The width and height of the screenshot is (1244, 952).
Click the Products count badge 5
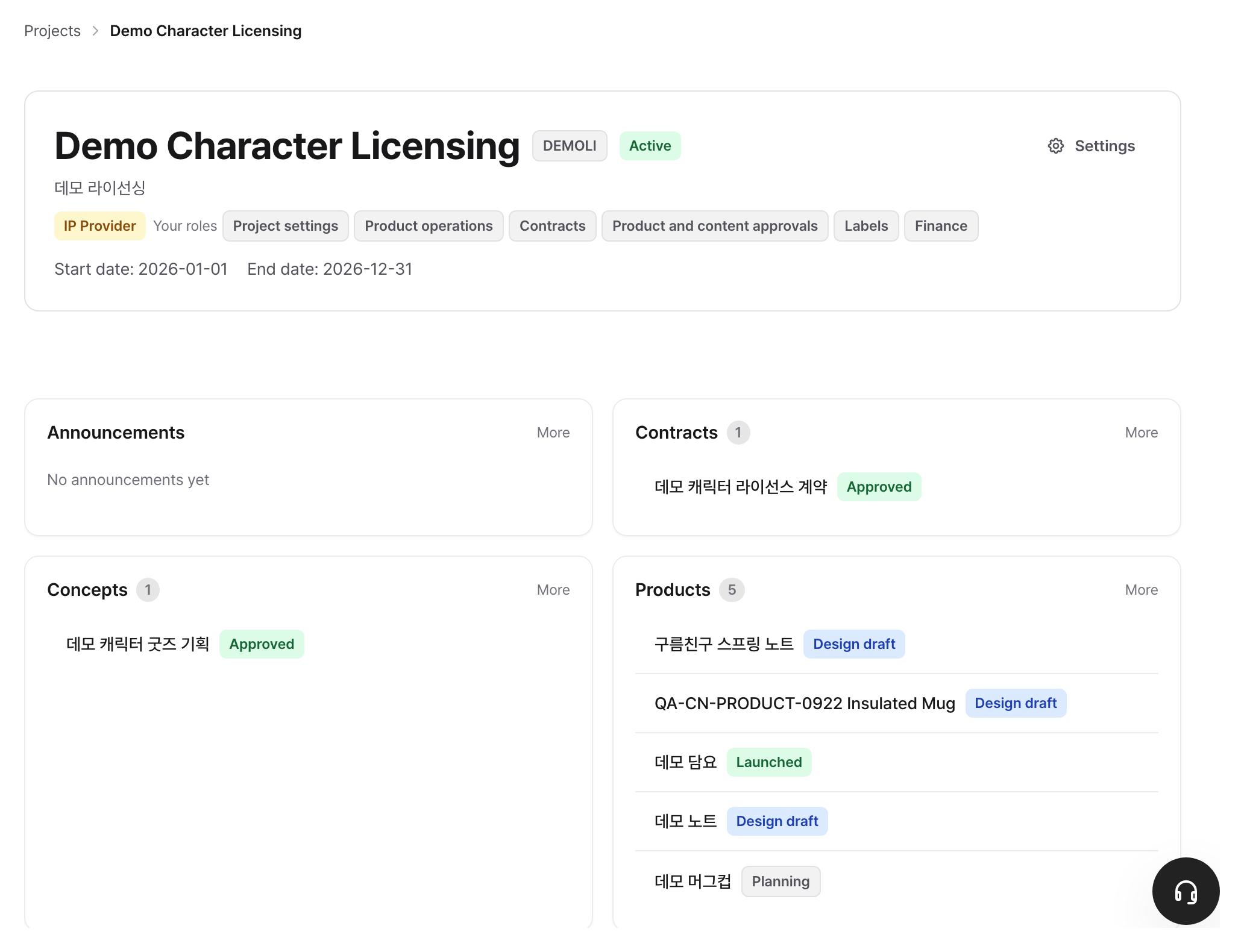coord(732,590)
